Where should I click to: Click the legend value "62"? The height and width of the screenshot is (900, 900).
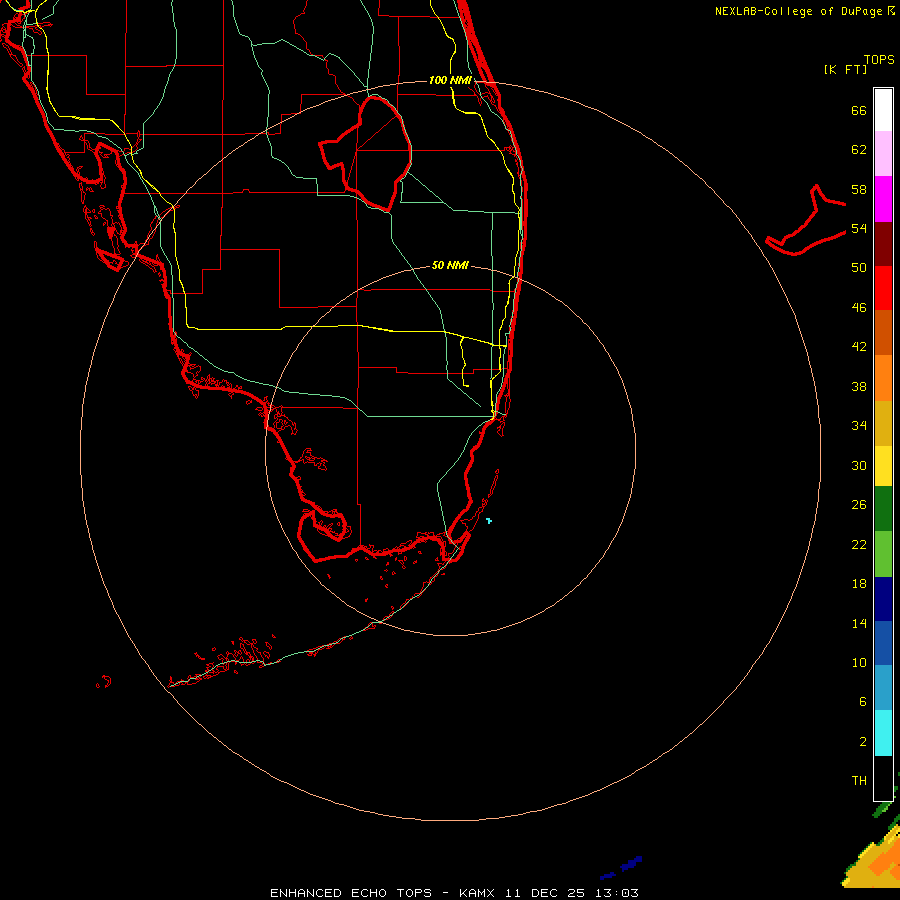pos(859,150)
